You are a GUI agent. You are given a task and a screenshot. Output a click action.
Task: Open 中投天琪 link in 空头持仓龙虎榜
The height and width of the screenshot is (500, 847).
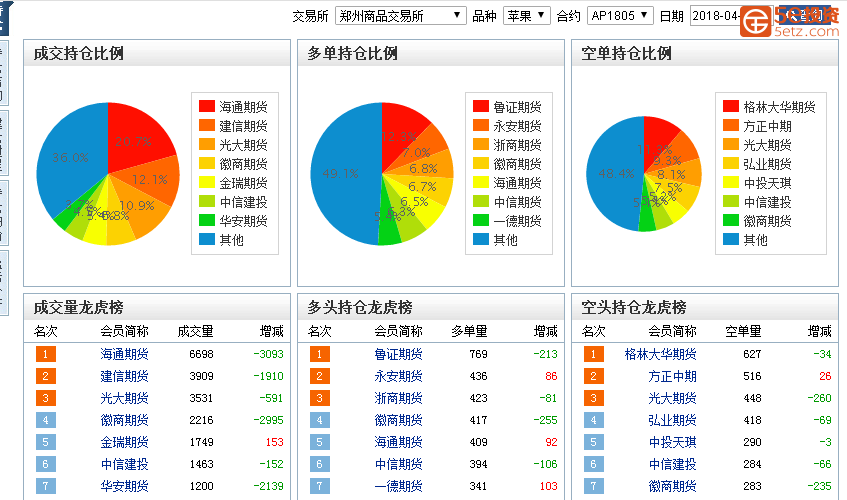click(672, 442)
